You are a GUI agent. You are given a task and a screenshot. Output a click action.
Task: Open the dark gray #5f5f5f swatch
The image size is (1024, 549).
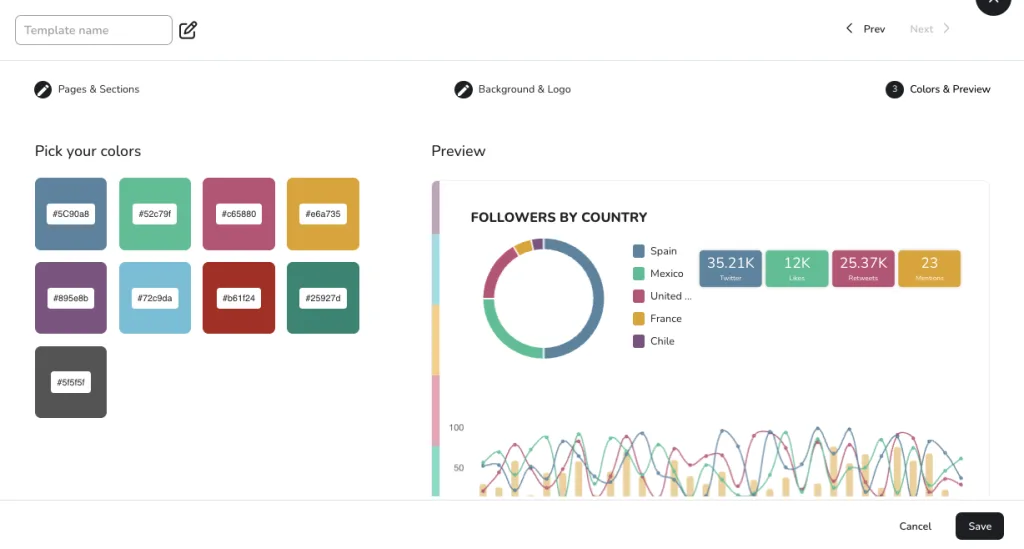[x=71, y=382]
